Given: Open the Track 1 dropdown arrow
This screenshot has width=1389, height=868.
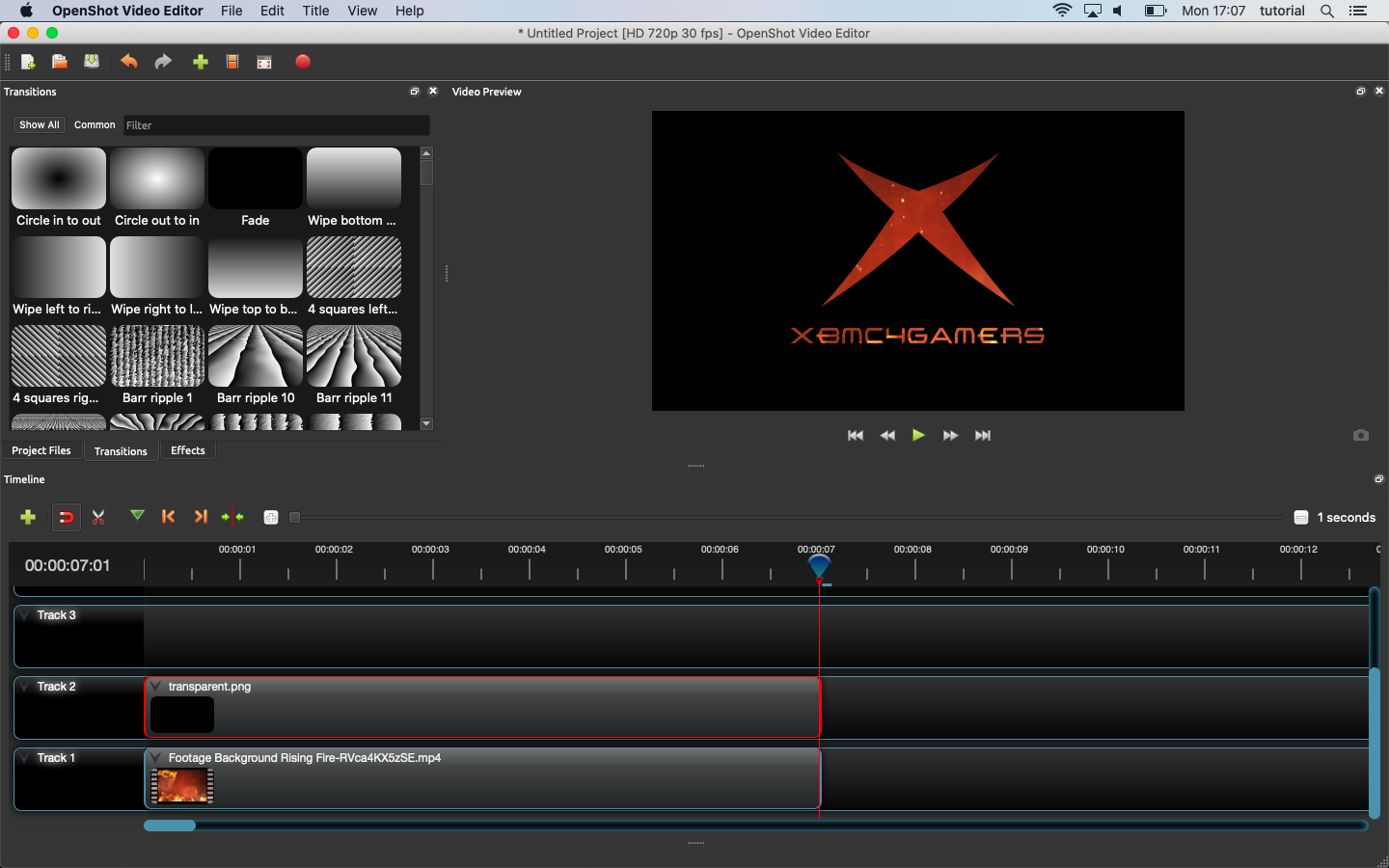Looking at the screenshot, I should tap(25, 758).
